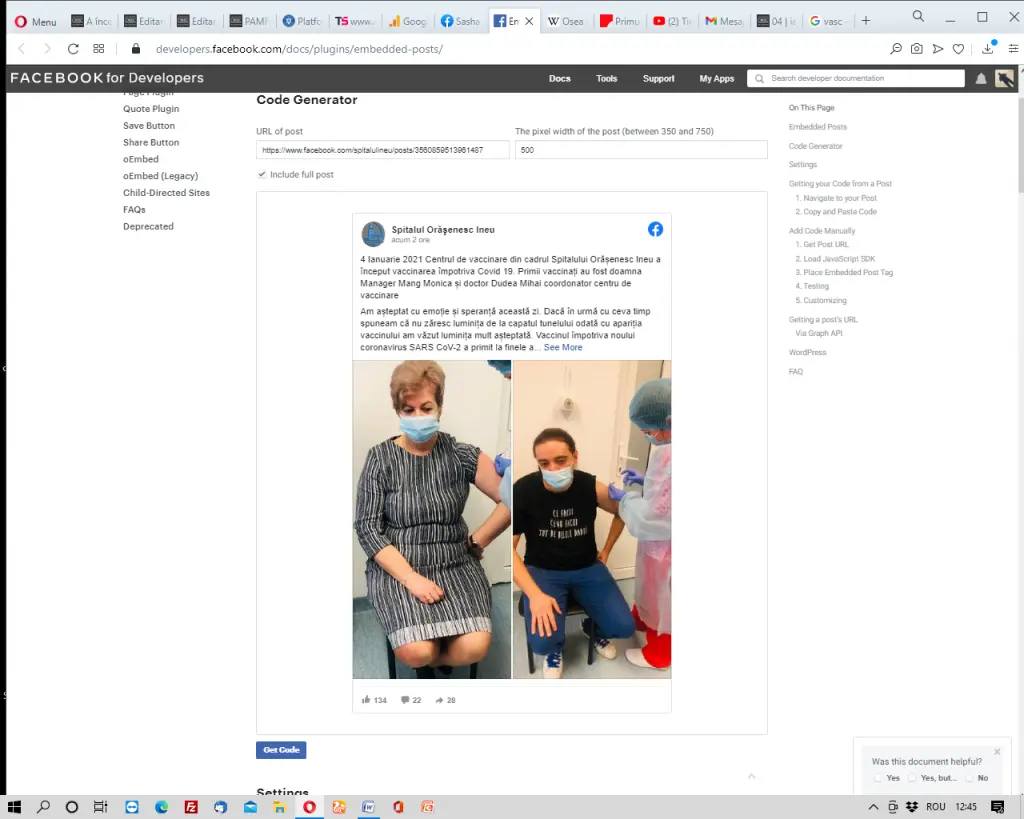Dismiss the Was this document helpful box
Image resolution: width=1024 pixels, height=819 pixels.
coord(997,752)
